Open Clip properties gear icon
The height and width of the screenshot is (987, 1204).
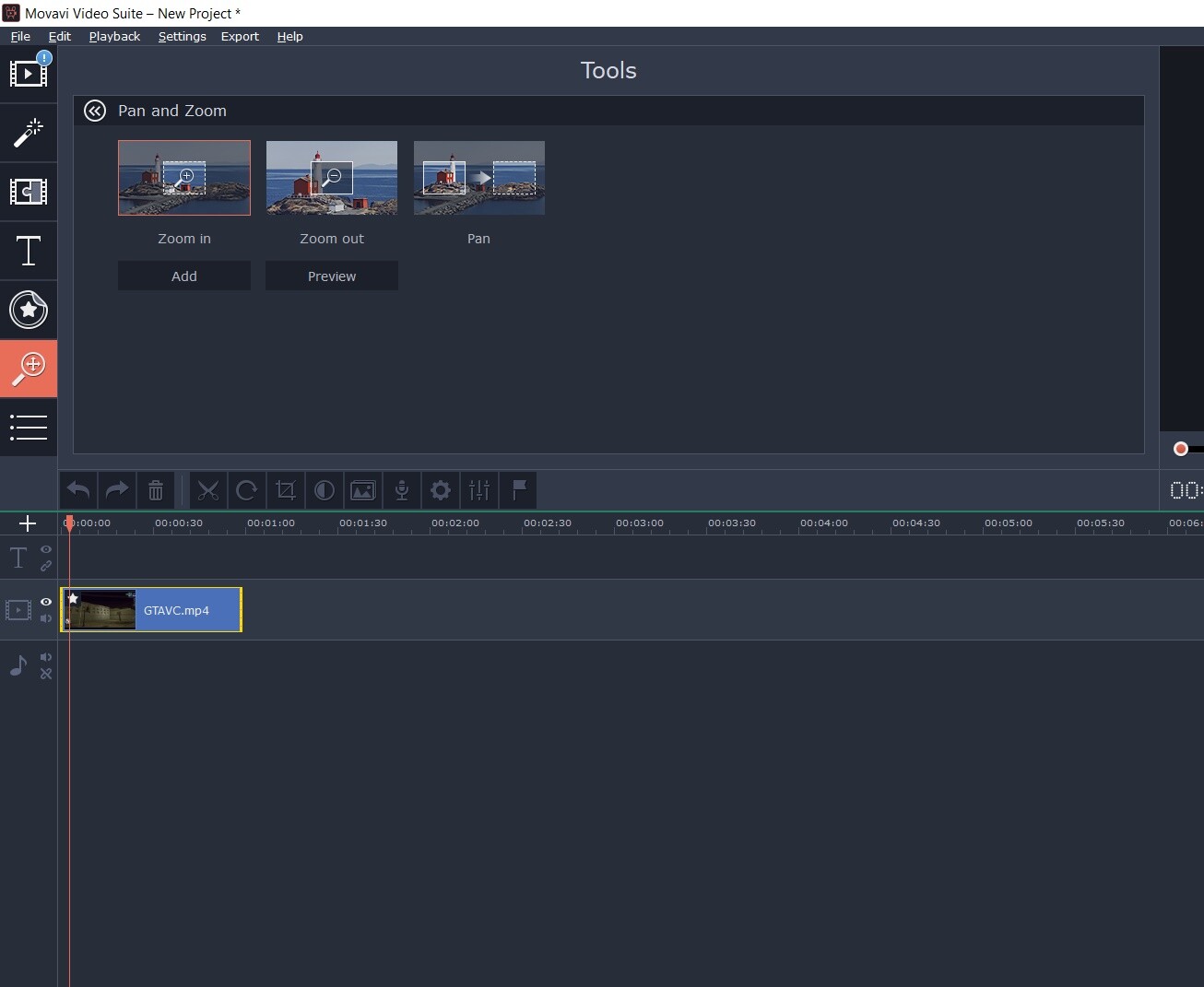coord(441,490)
